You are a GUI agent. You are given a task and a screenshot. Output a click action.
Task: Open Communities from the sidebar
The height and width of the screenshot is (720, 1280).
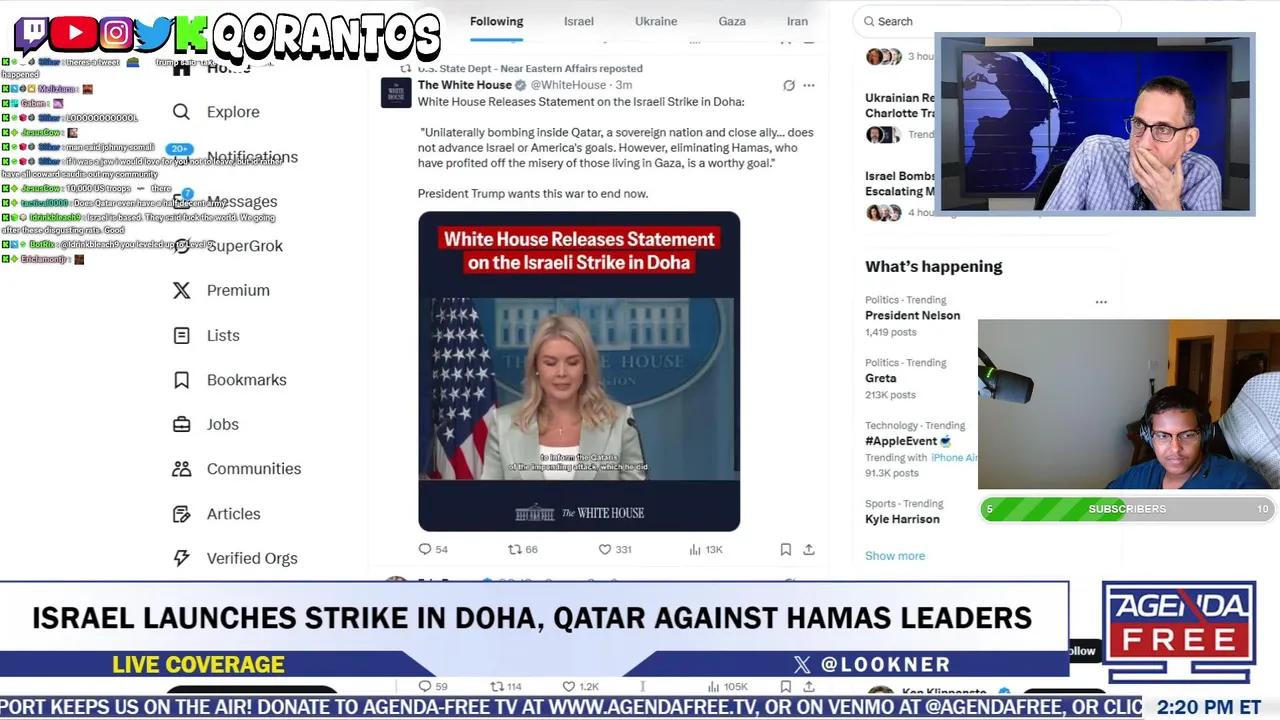[x=237, y=469]
